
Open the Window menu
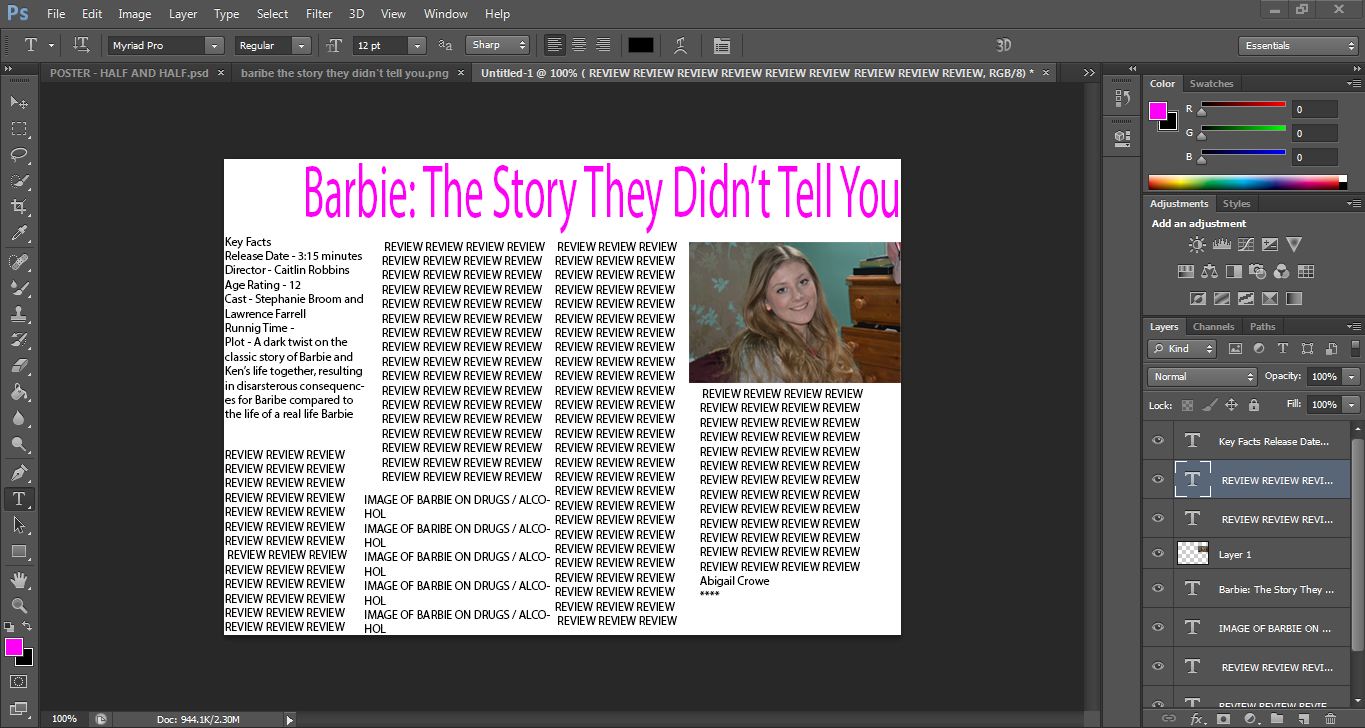[446, 14]
